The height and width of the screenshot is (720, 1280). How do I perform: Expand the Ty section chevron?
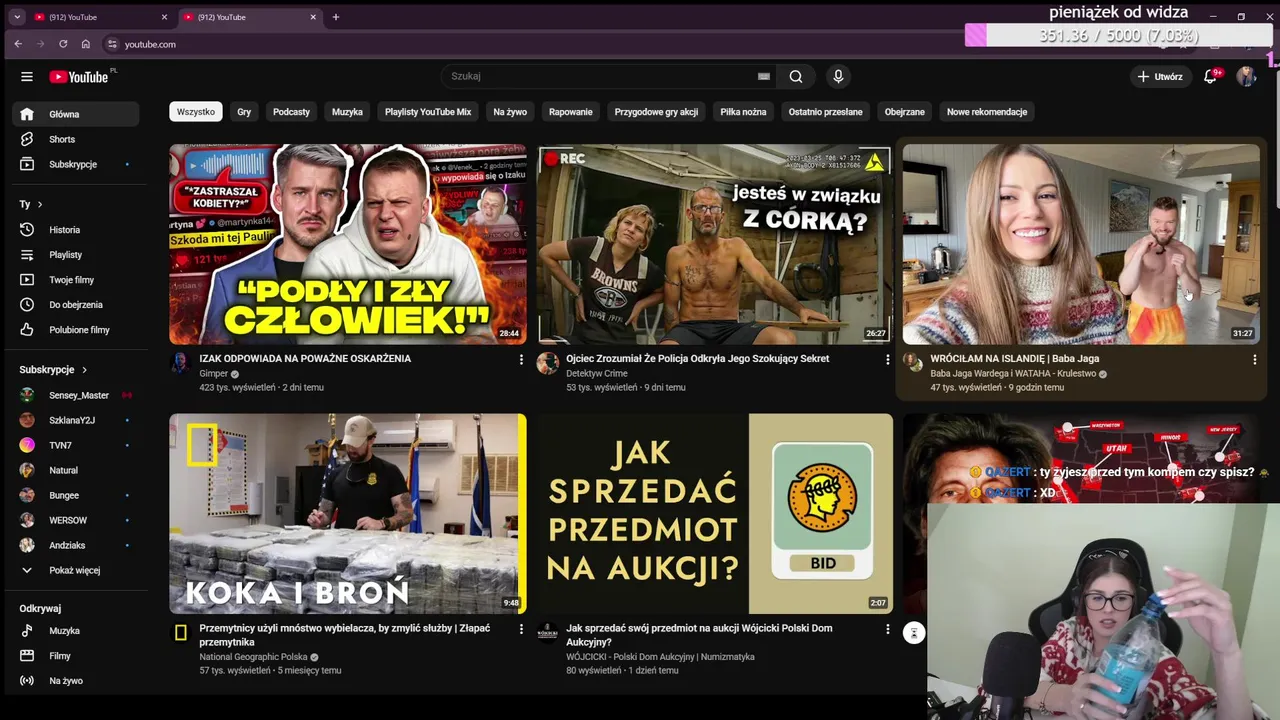coord(40,204)
